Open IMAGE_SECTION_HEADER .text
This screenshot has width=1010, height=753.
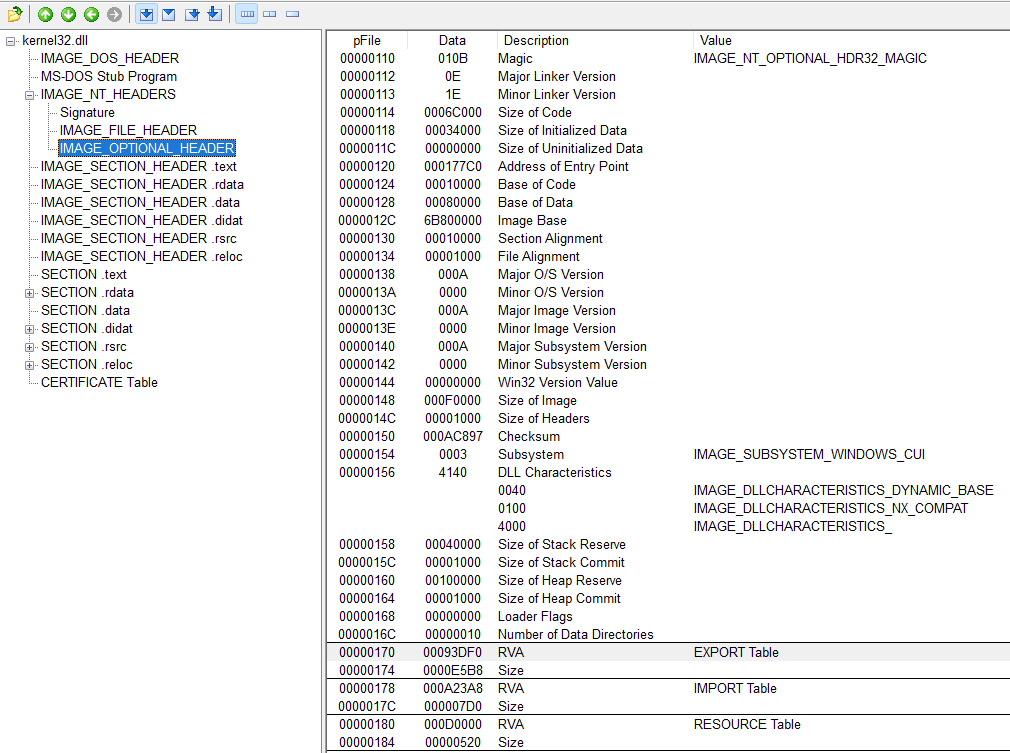[138, 167]
